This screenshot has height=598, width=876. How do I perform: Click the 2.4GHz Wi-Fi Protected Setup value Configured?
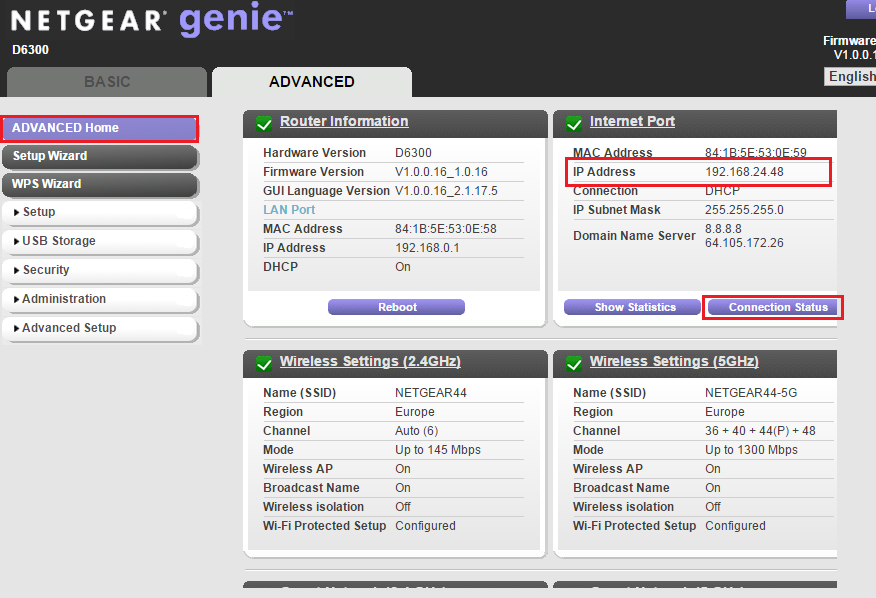click(x=426, y=526)
